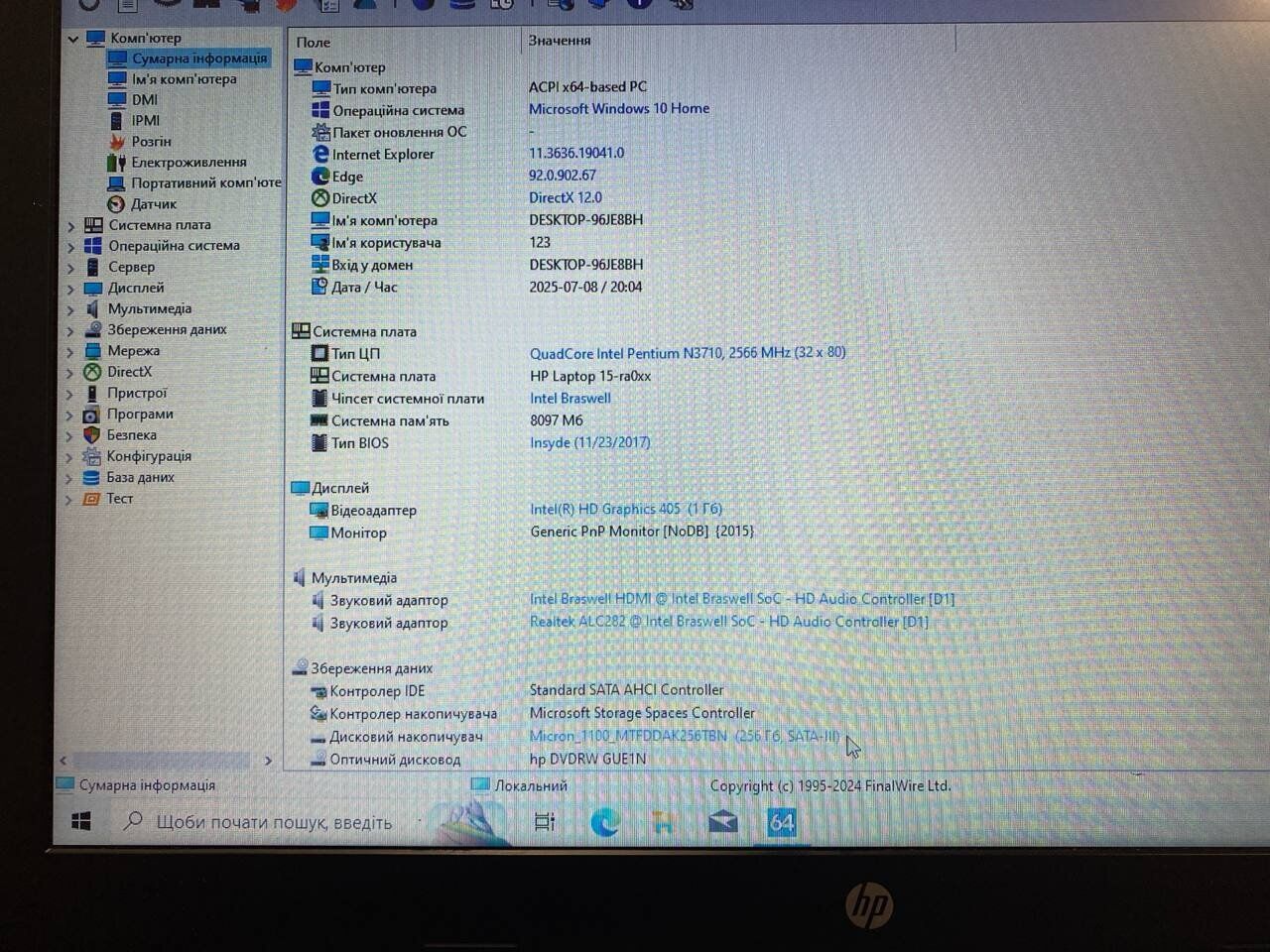Open the IPMI tree item
The width and height of the screenshot is (1270, 952).
coord(146,120)
